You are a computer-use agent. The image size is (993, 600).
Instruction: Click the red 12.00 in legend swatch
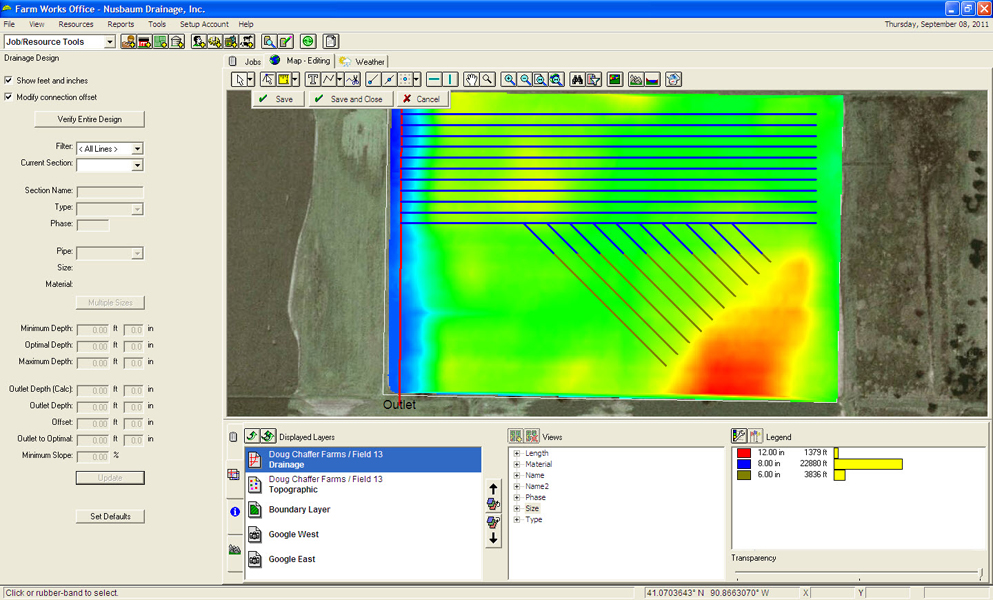[743, 453]
